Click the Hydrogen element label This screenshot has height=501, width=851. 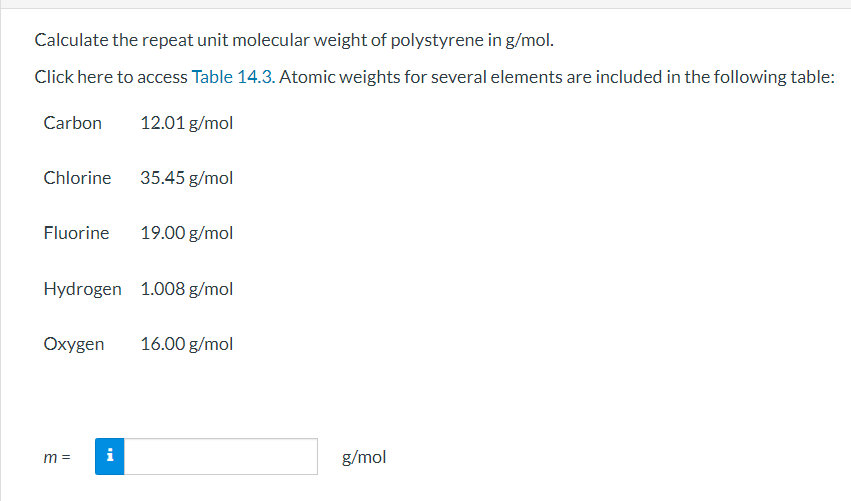[82, 289]
